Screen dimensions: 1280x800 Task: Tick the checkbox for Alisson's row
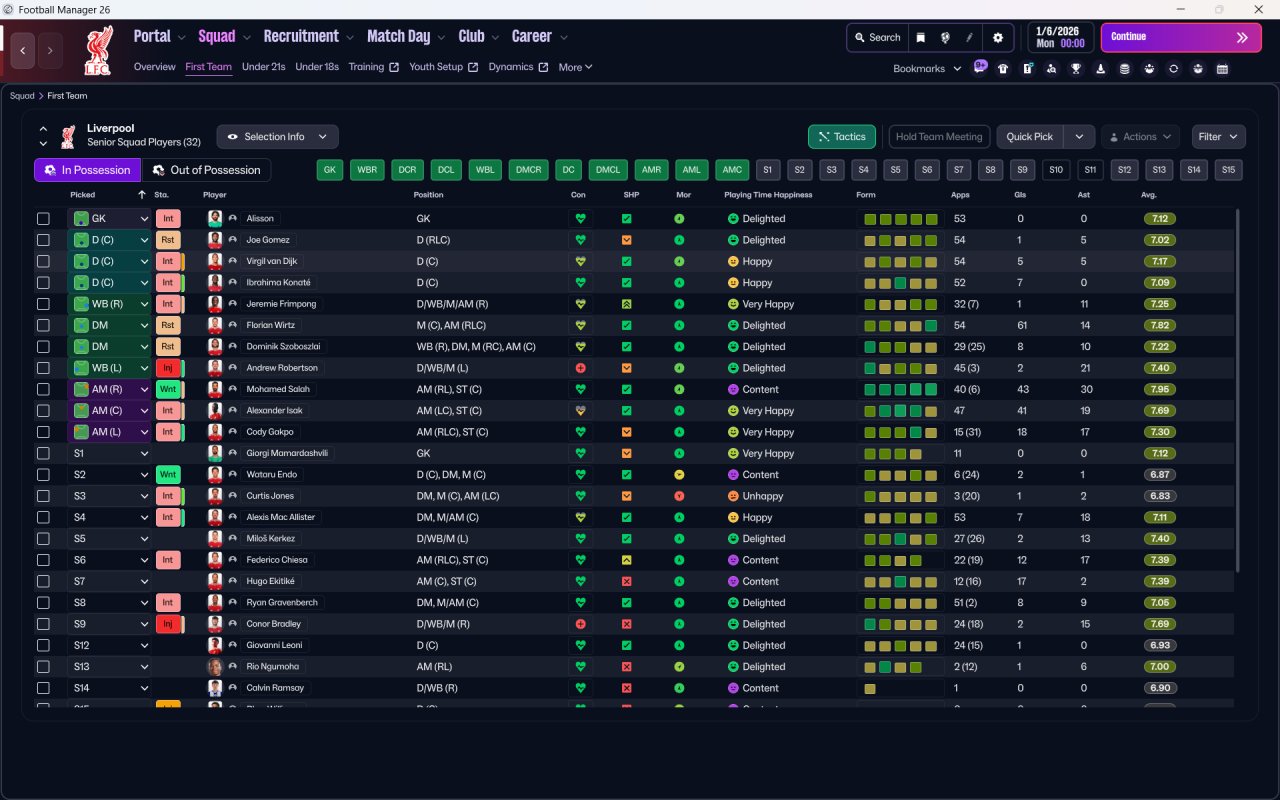pos(43,219)
